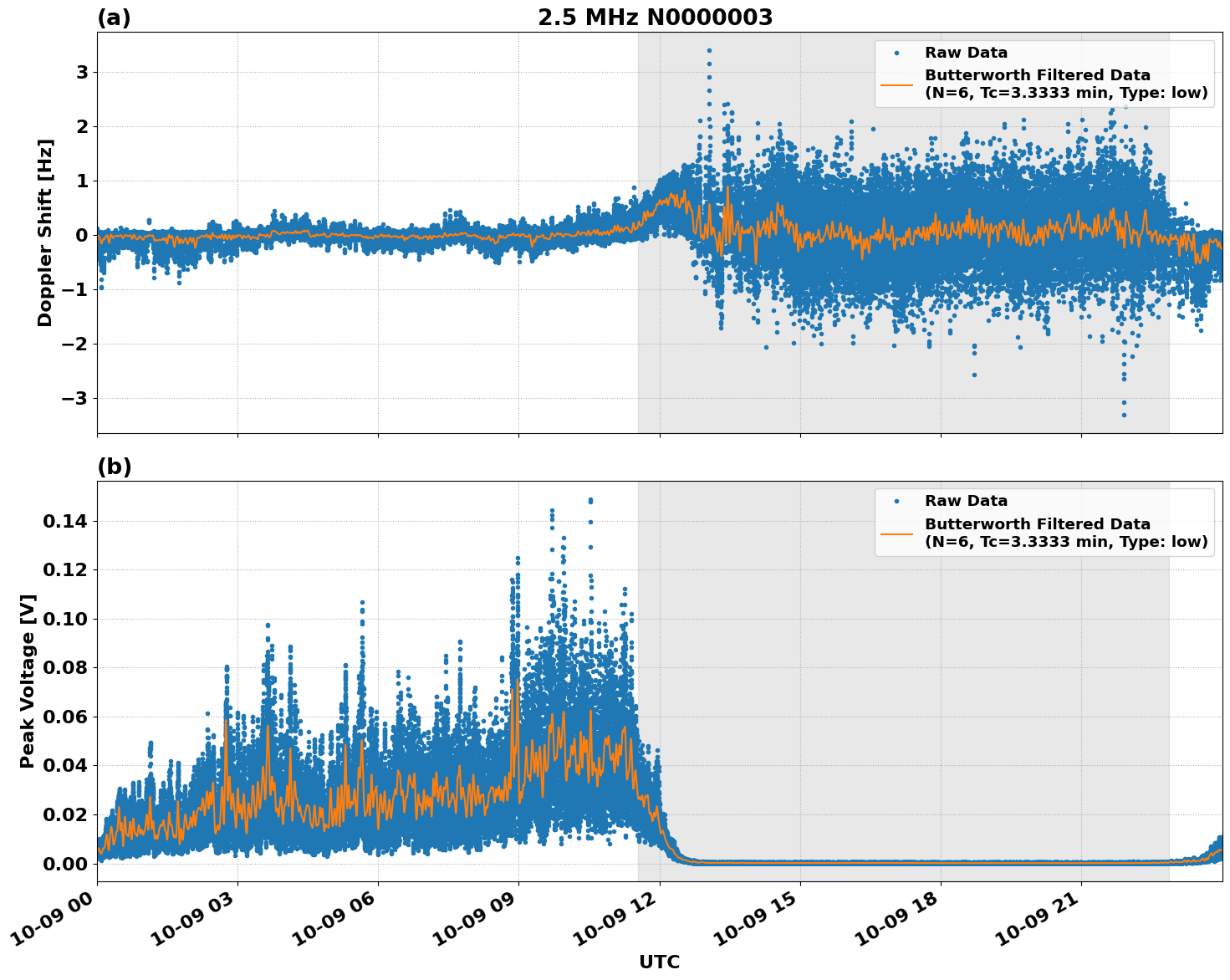Click the Raw Data dot marker in panel (b) legend

click(x=897, y=501)
